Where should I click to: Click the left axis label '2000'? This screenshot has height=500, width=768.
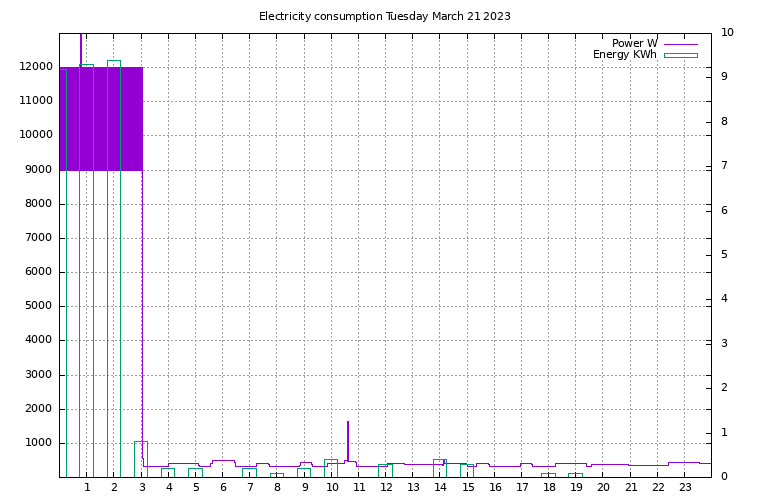(x=38, y=408)
